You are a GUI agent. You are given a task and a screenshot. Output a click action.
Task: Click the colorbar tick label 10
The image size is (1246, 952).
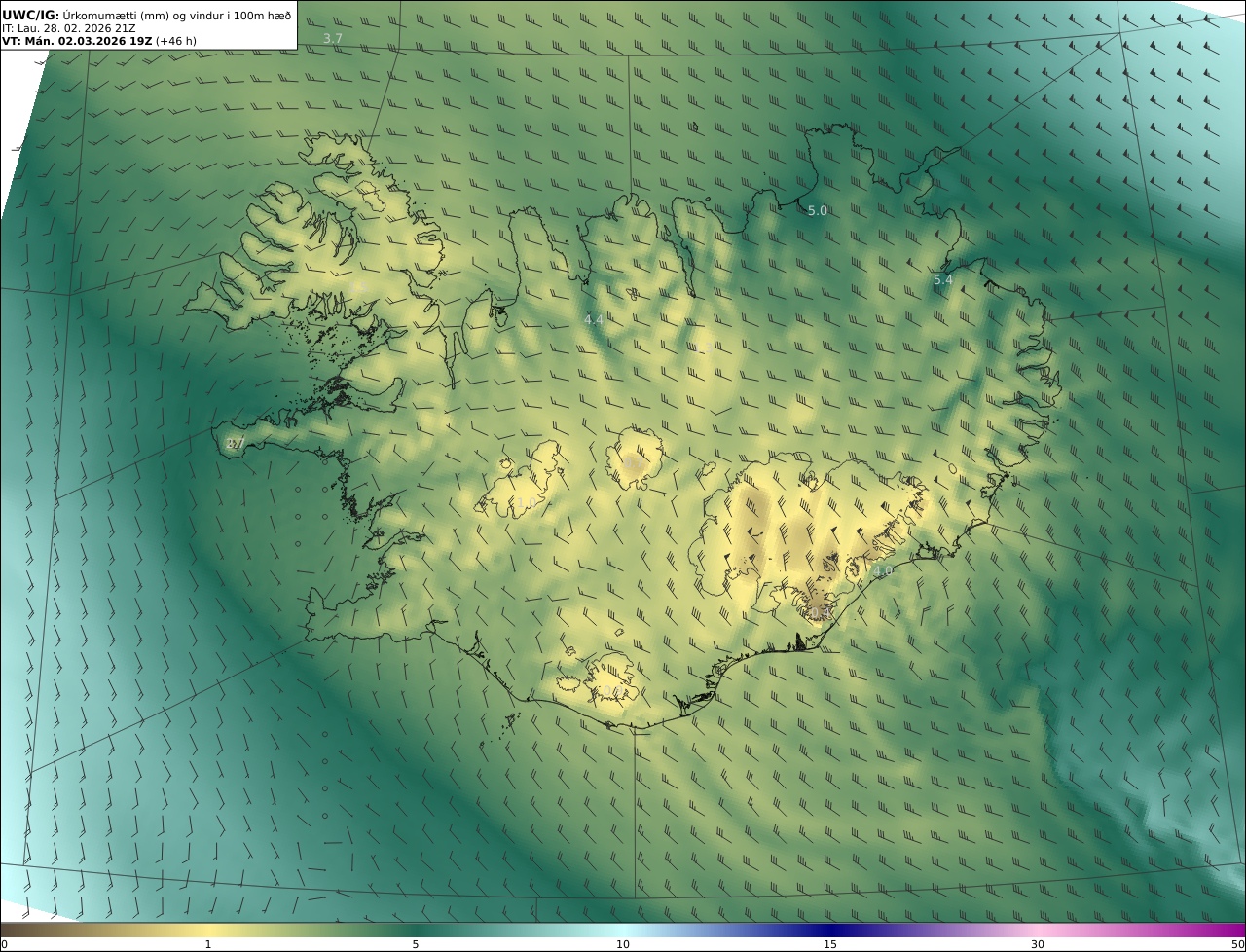pos(623,944)
